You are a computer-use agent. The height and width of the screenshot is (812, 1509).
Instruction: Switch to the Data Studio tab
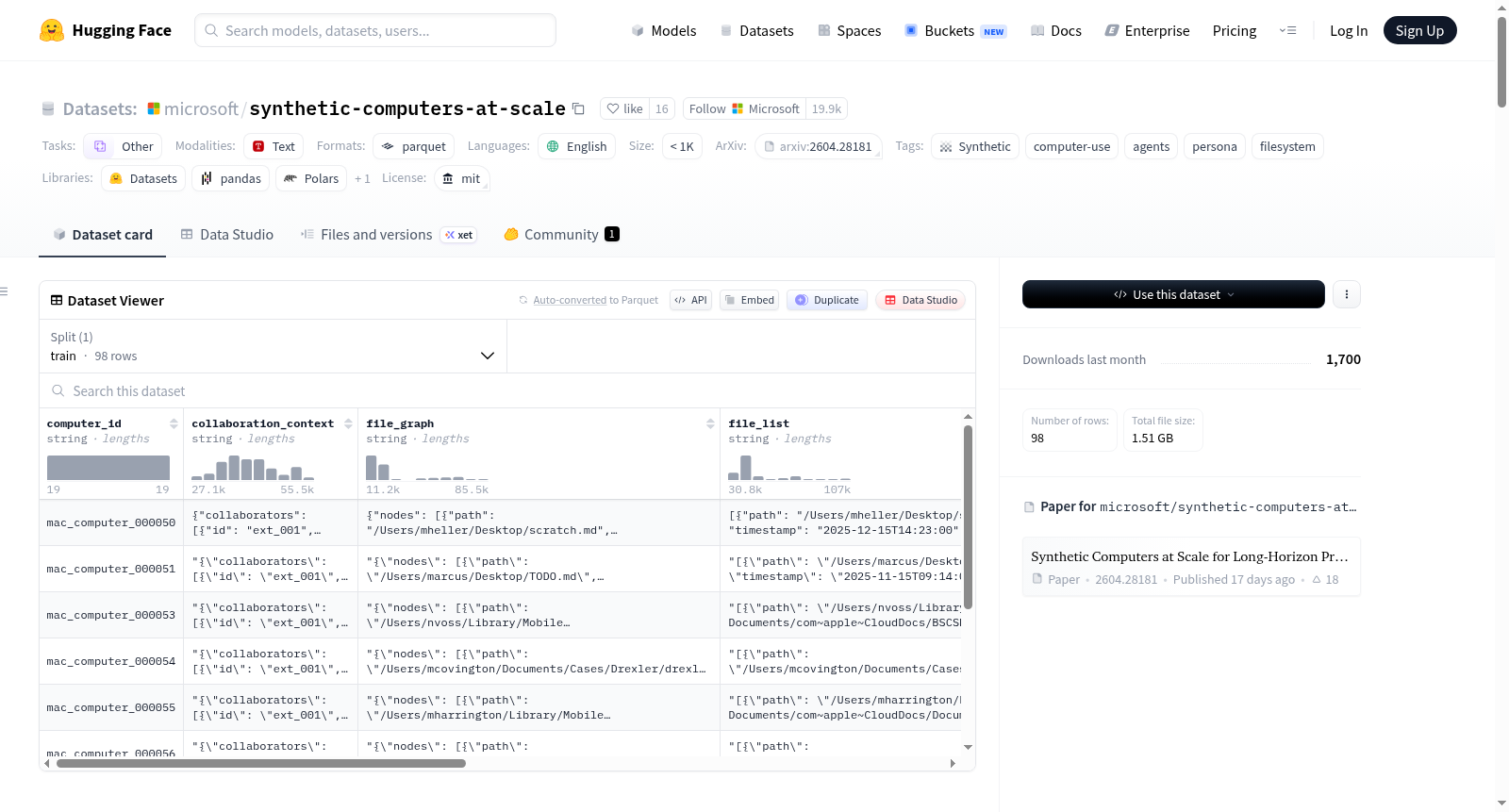[x=227, y=234]
